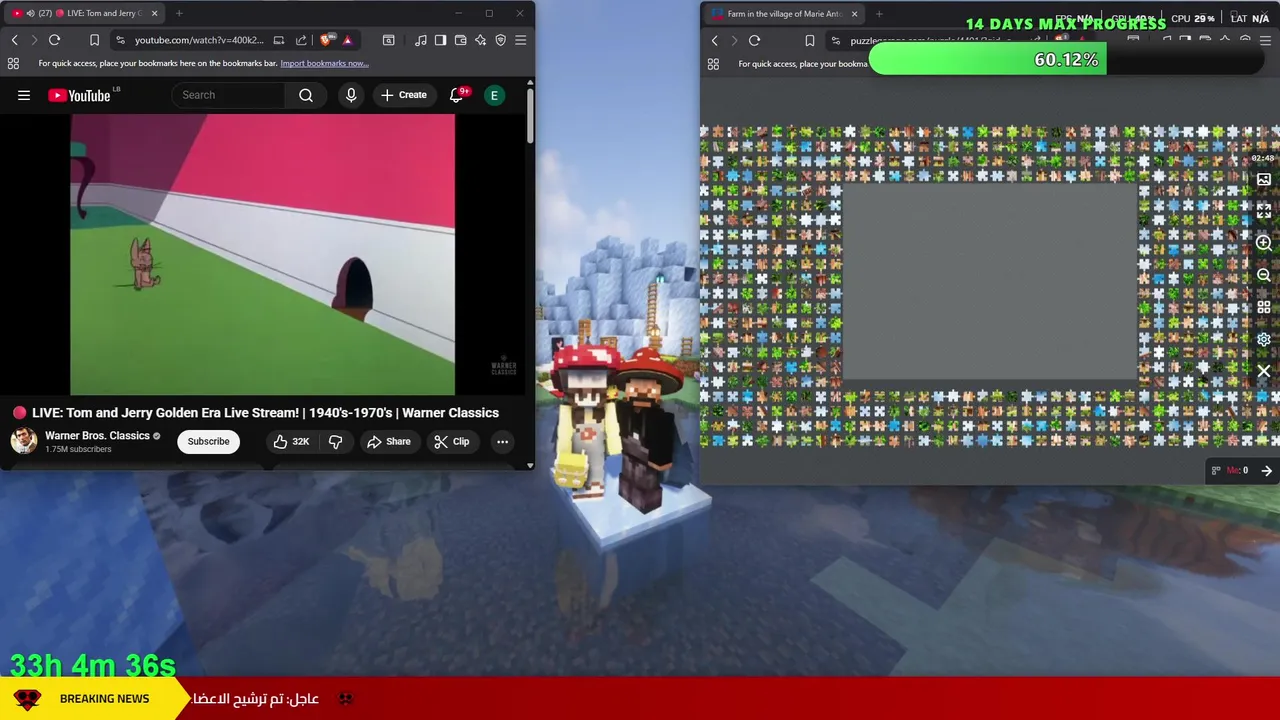
Task: Reload the YouTube page
Action: click(x=54, y=40)
